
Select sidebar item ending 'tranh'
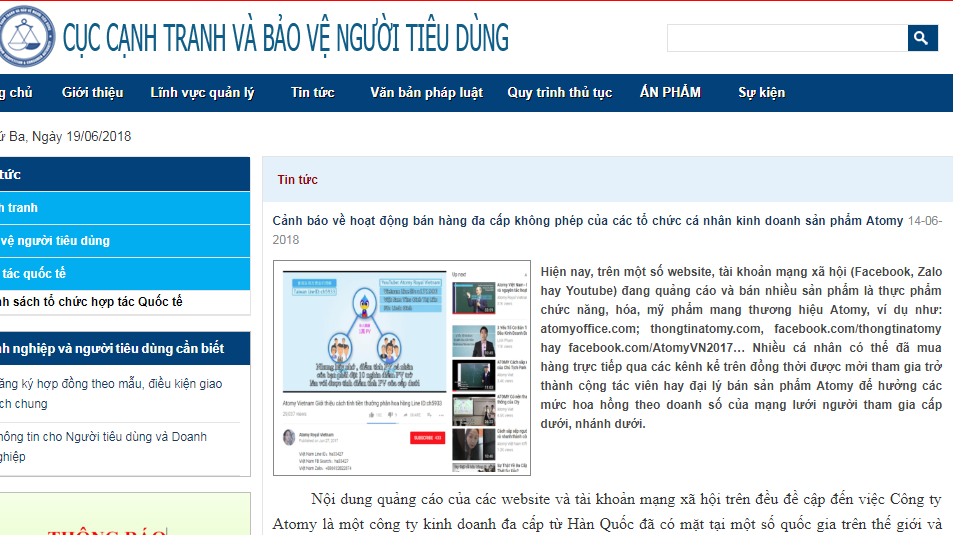click(125, 208)
